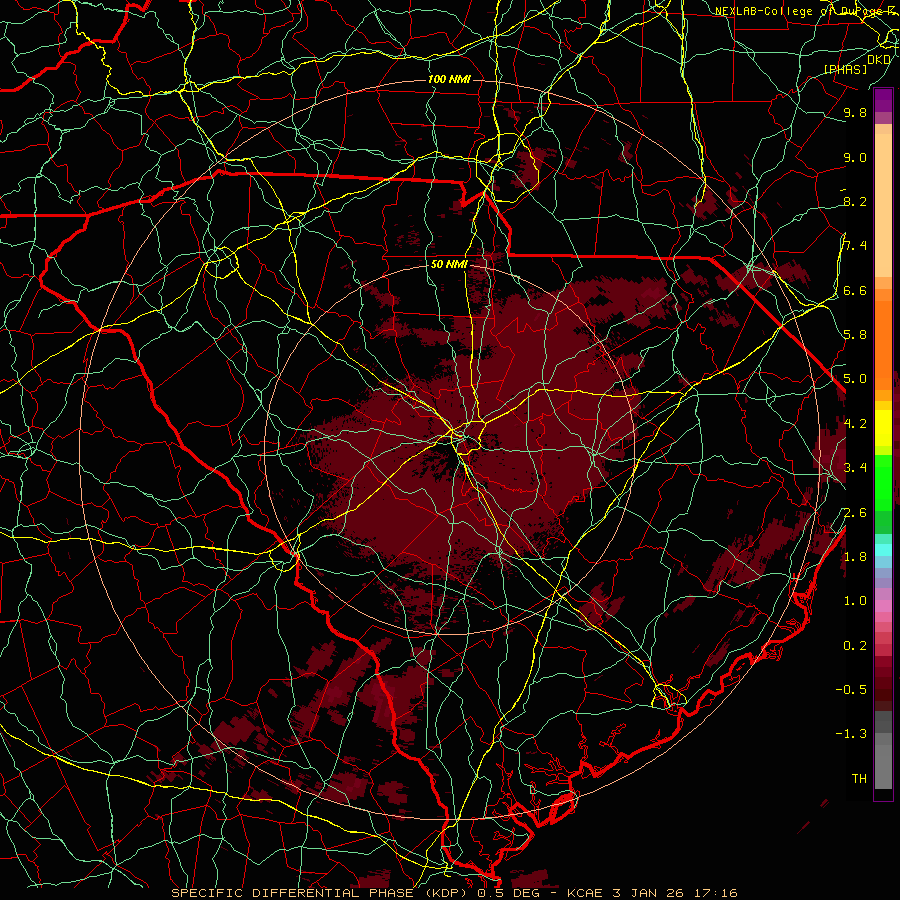
Task: Click the 7.4 value on the color scale
Action: pos(855,246)
